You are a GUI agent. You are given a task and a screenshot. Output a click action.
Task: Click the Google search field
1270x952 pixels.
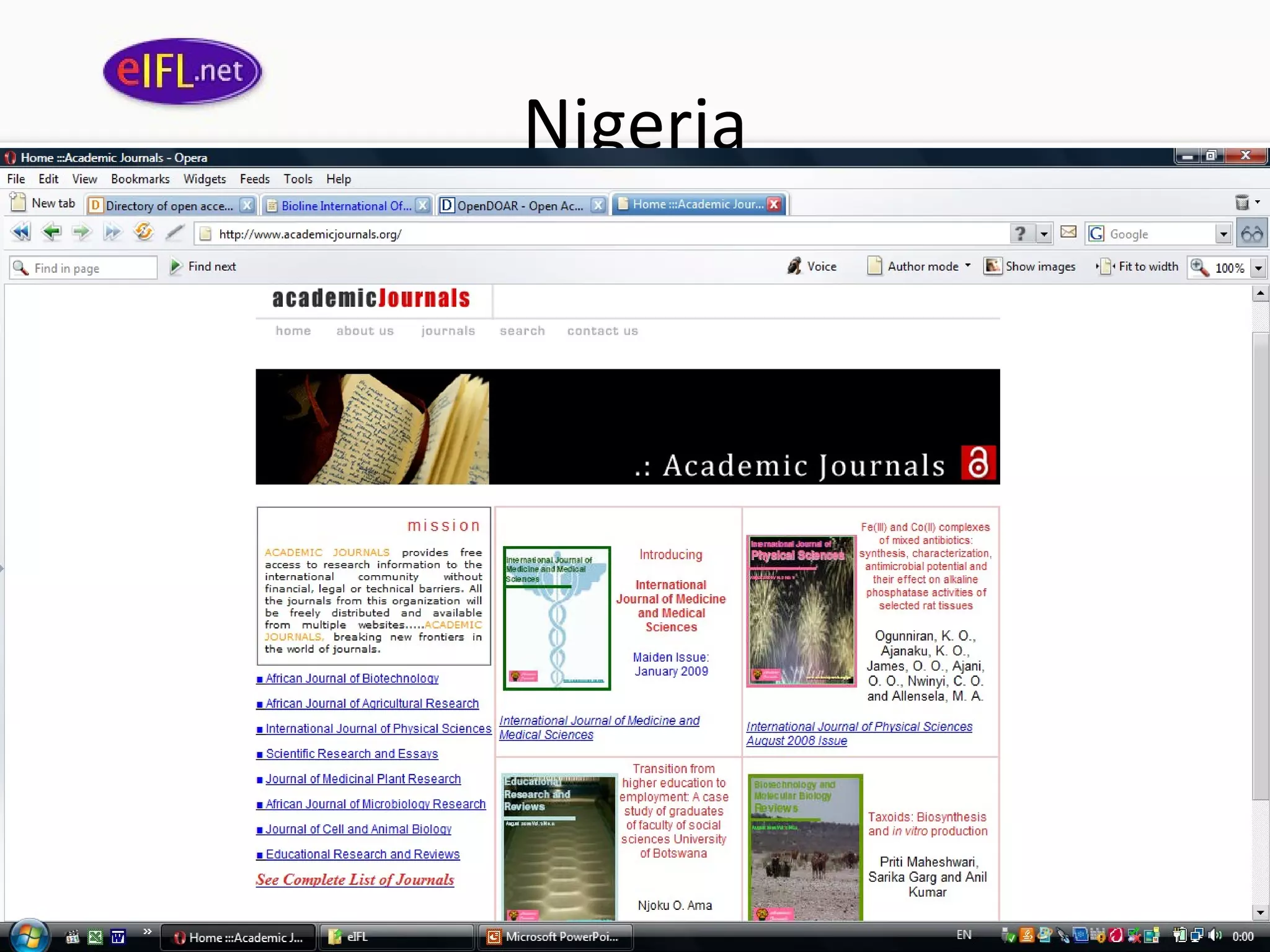click(1152, 234)
